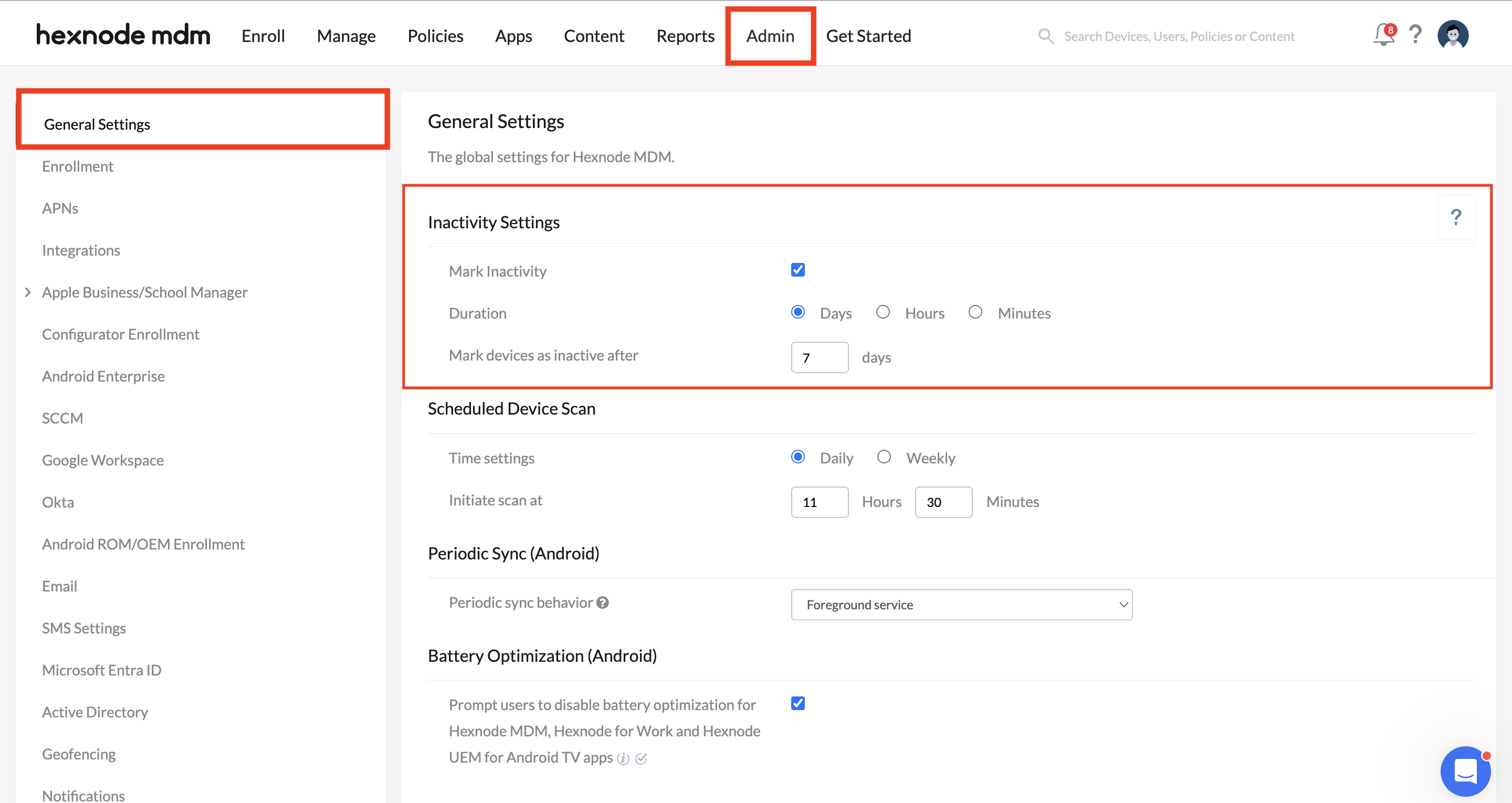Open Microsoft Entra ID in sidebar
This screenshot has height=803, width=1512.
[101, 670]
